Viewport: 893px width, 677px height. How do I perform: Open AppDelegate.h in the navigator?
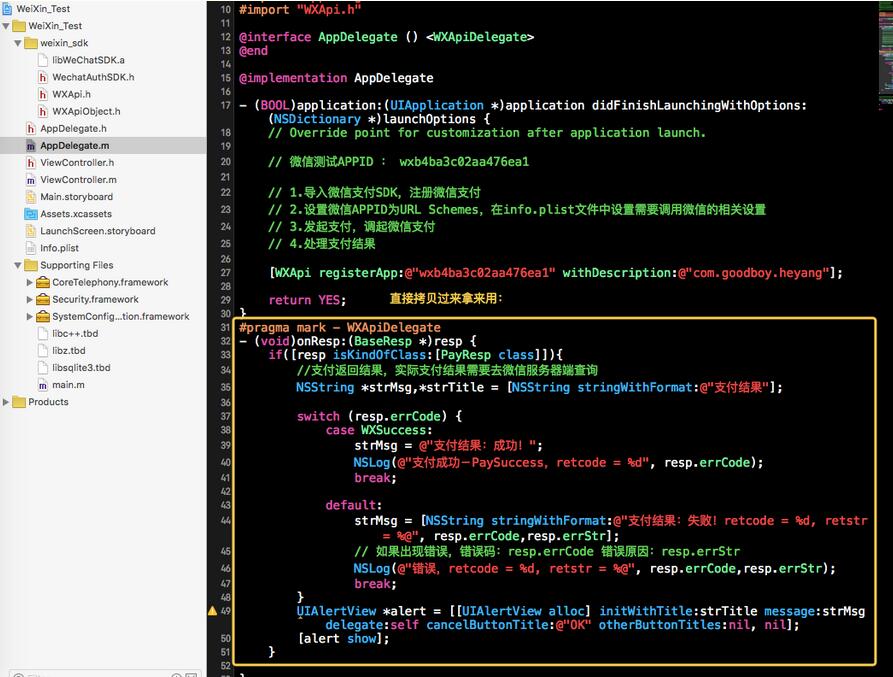73,129
